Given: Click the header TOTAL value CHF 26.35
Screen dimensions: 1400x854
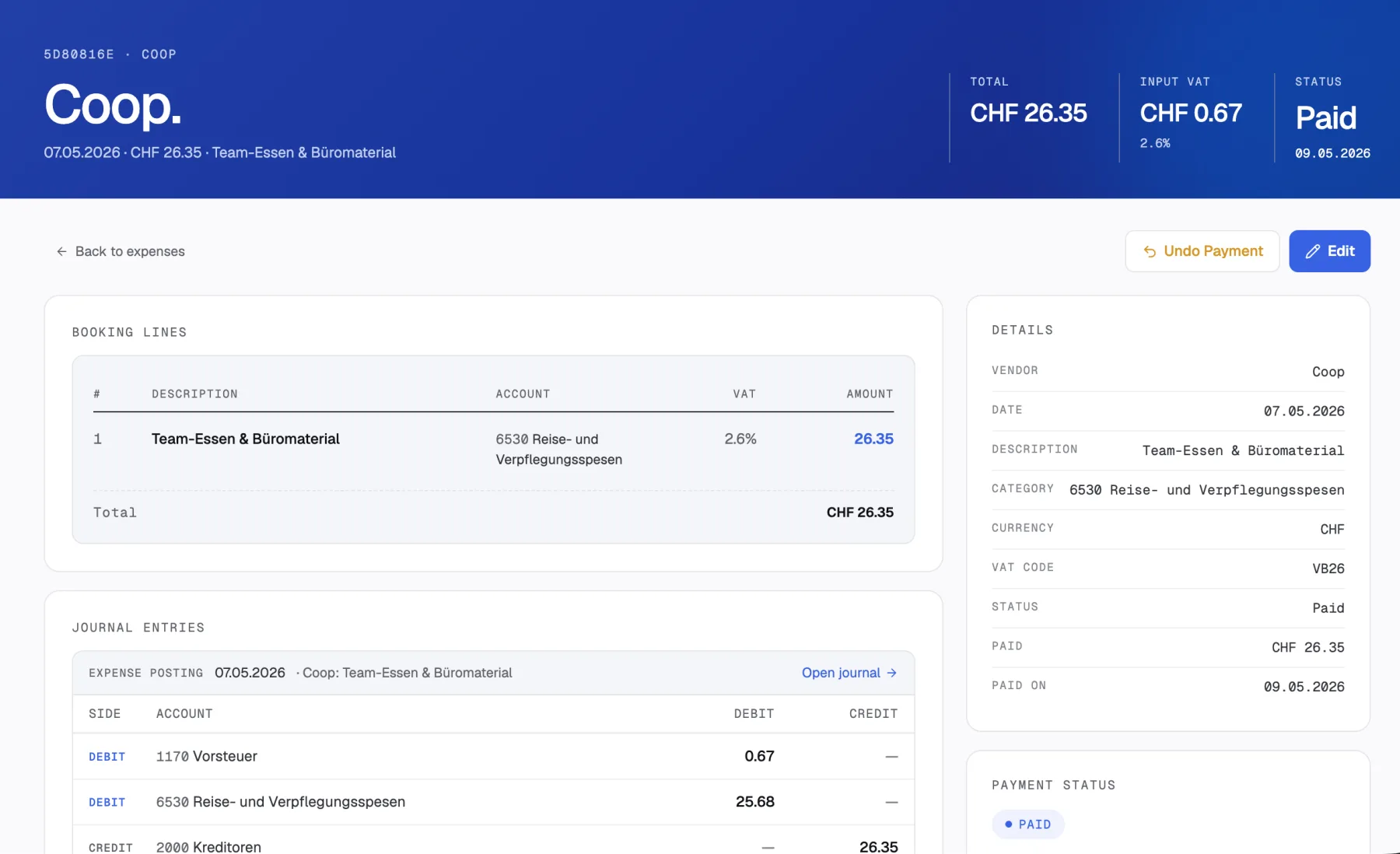Looking at the screenshot, I should click(1028, 114).
